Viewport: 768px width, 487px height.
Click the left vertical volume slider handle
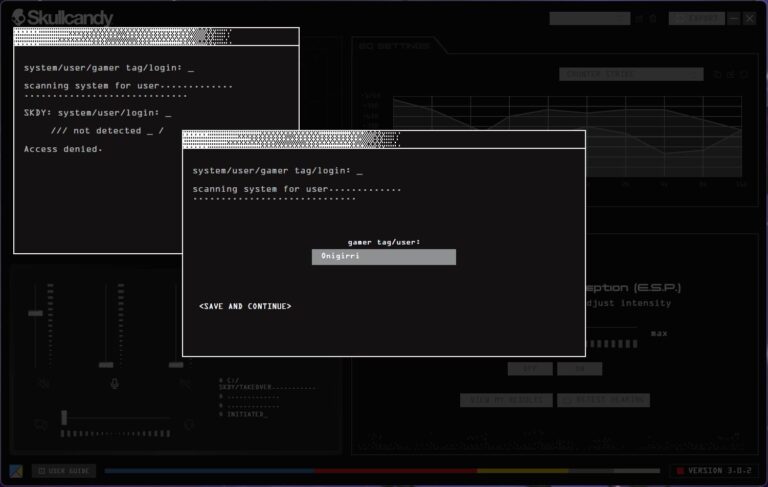coord(36,313)
